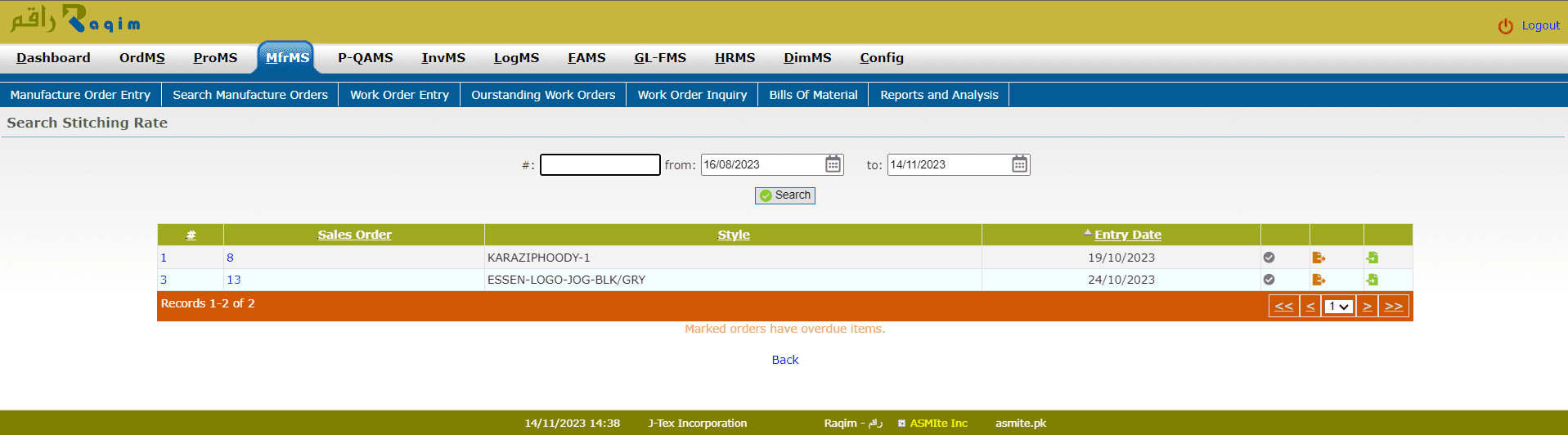Open the page number dropdown in pagination
Image resolution: width=1568 pixels, height=435 pixels.
[x=1338, y=307]
